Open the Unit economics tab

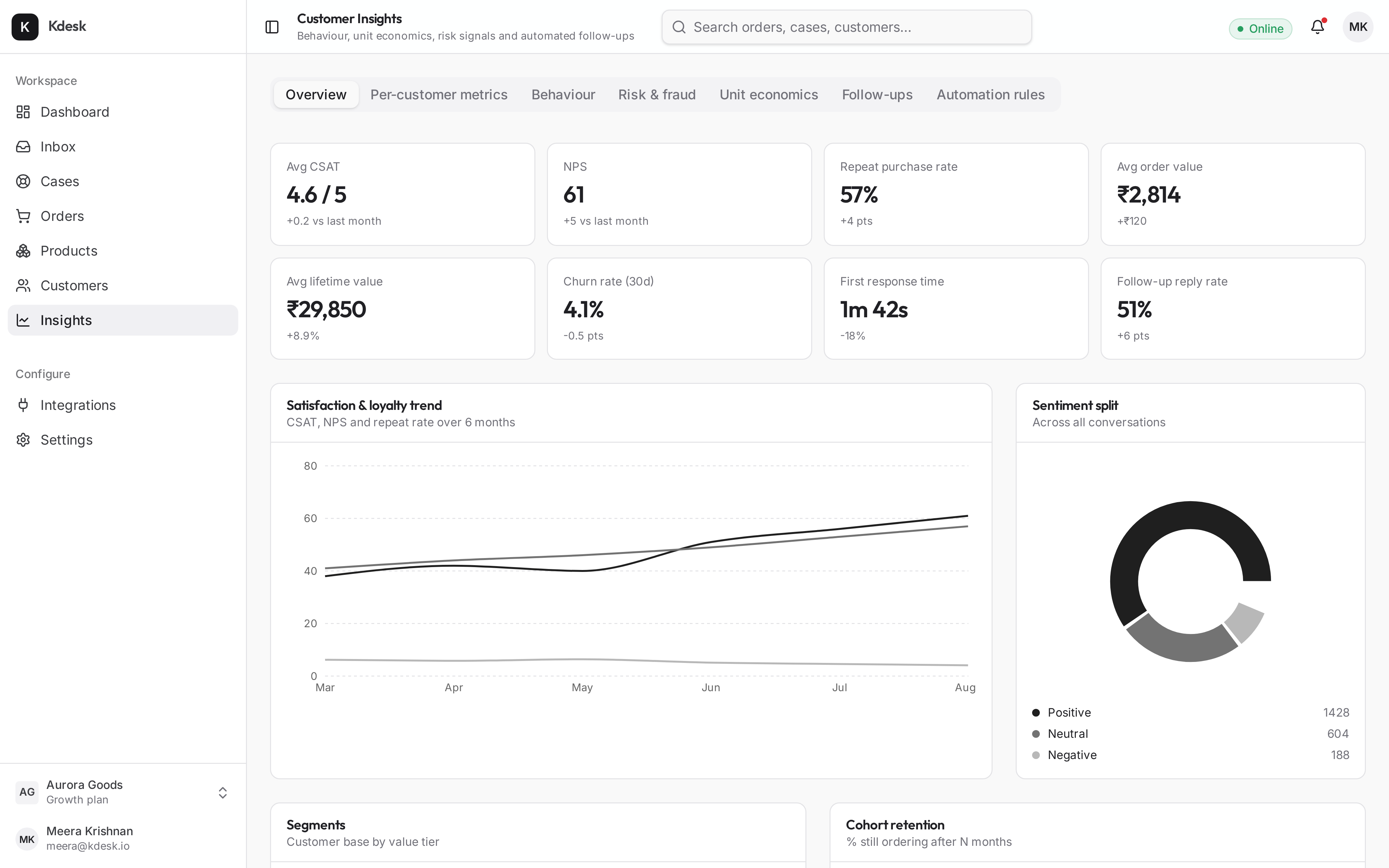click(769, 95)
